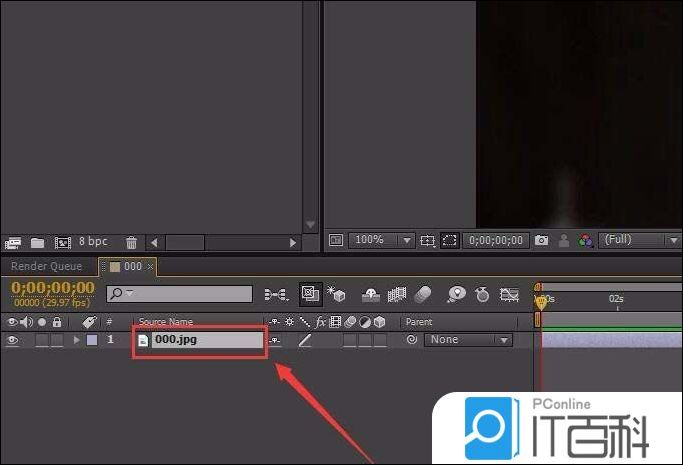Viewport: 683px width, 465px height.
Task: Click the Project panel vertical scroll down arrow
Action: (x=311, y=225)
